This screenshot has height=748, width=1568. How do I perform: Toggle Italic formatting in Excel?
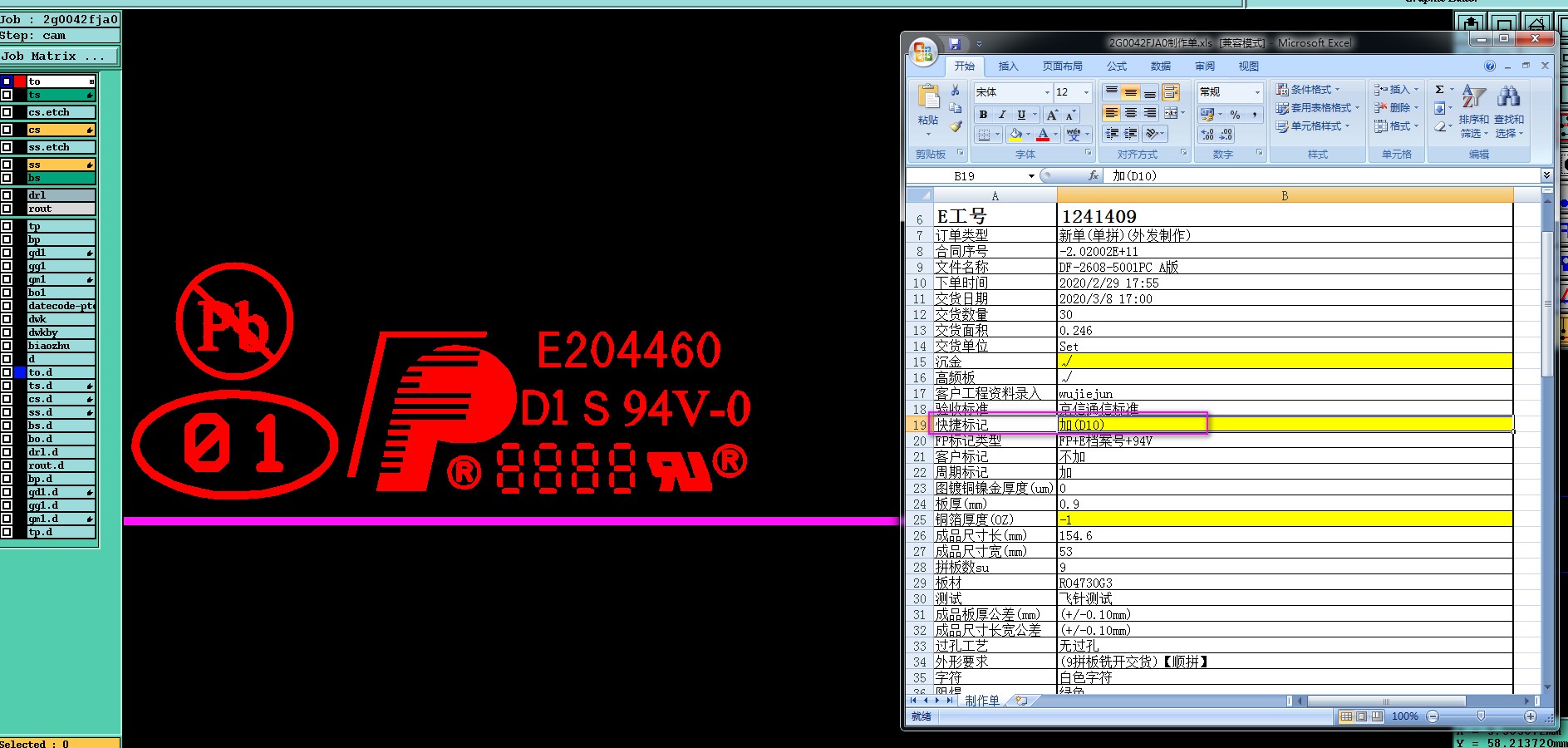coord(1002,115)
